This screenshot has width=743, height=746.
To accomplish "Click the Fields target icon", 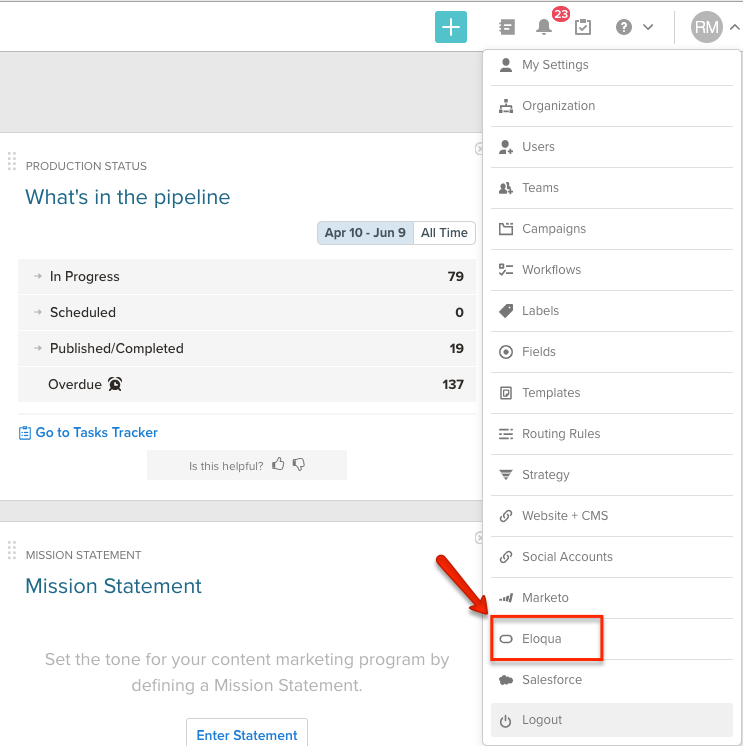I will 506,352.
